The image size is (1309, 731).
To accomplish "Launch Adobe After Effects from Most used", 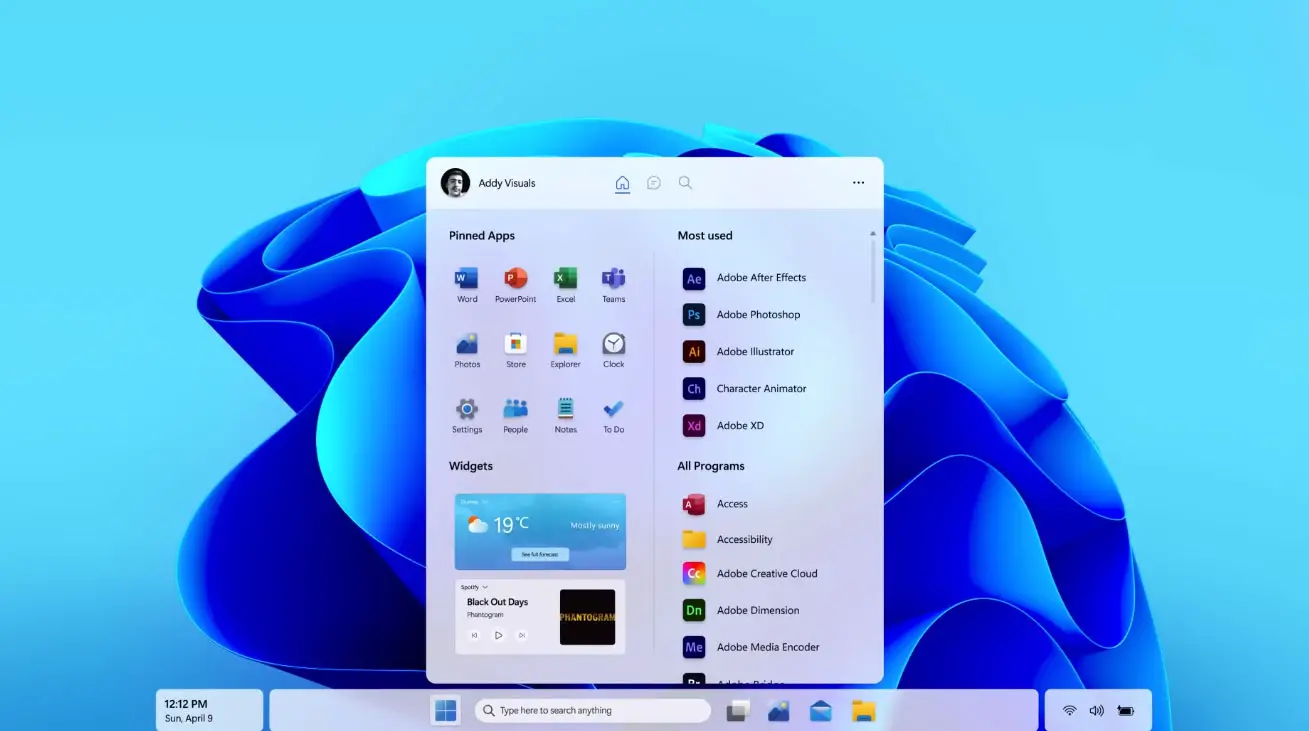I will (x=745, y=278).
